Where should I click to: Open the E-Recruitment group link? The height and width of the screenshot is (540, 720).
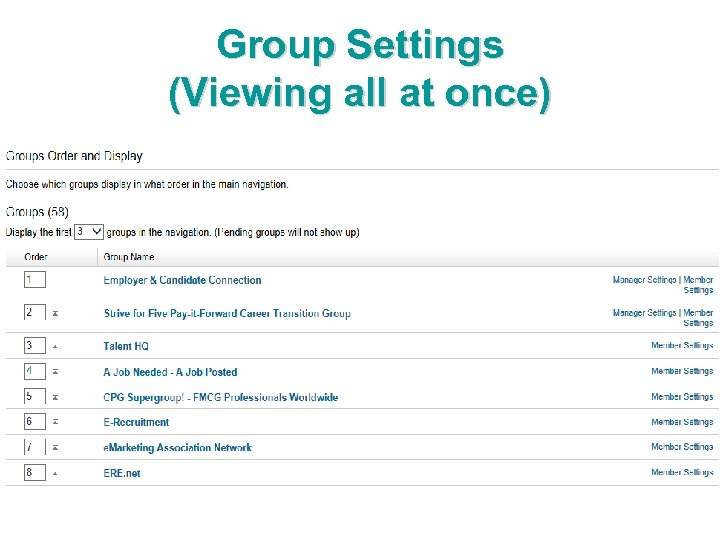[x=136, y=422]
